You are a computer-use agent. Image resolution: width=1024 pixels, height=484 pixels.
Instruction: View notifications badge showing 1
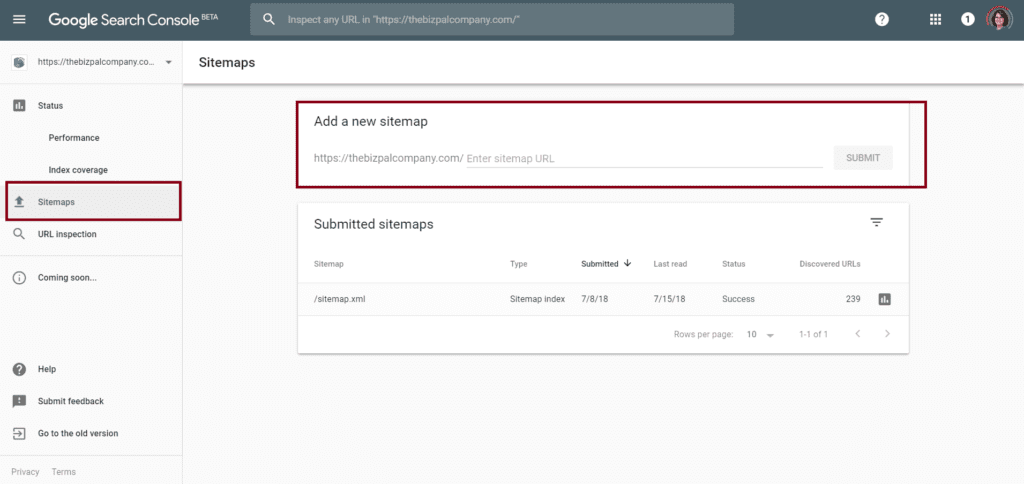click(968, 20)
